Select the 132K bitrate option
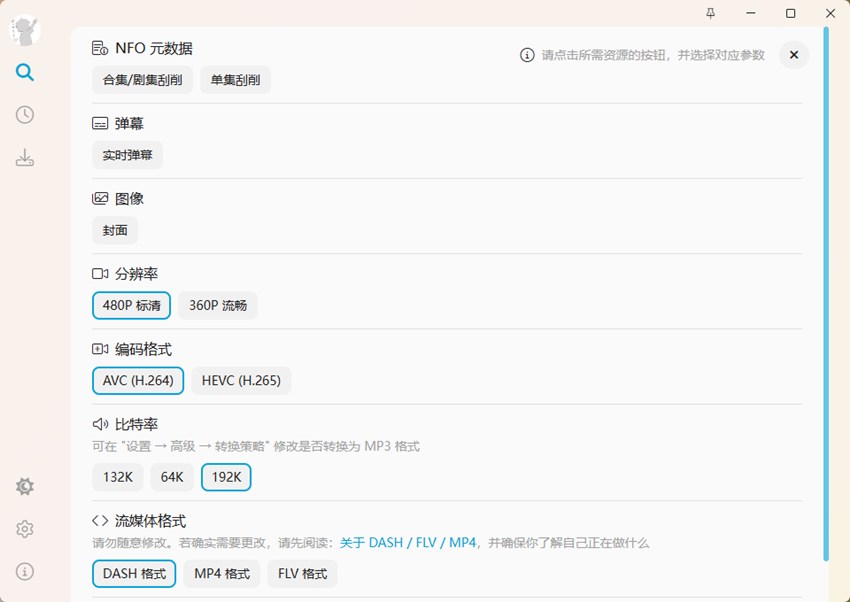This screenshot has width=850, height=602. pos(117,477)
